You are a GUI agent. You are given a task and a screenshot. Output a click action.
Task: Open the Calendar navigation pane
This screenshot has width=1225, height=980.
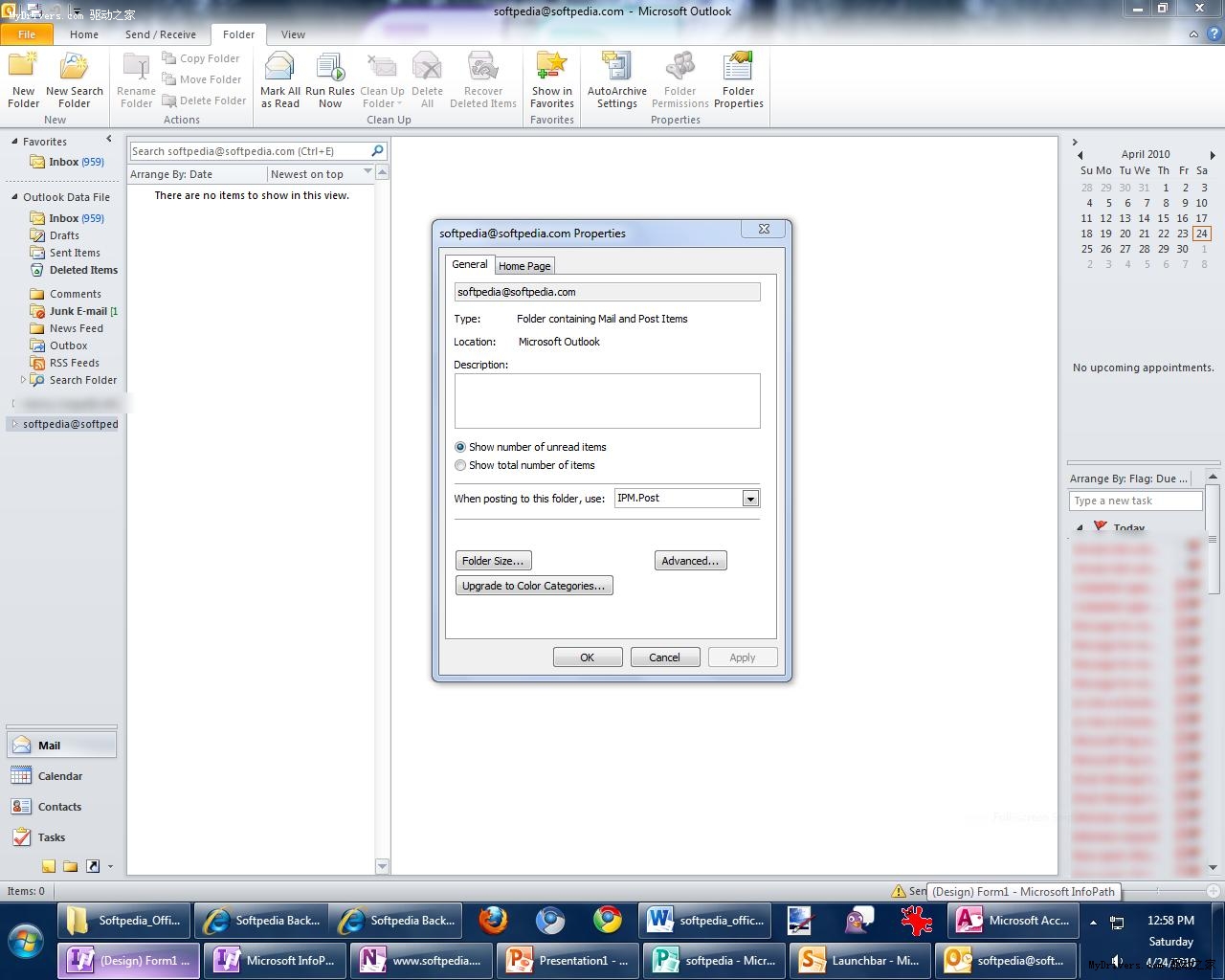tap(60, 776)
